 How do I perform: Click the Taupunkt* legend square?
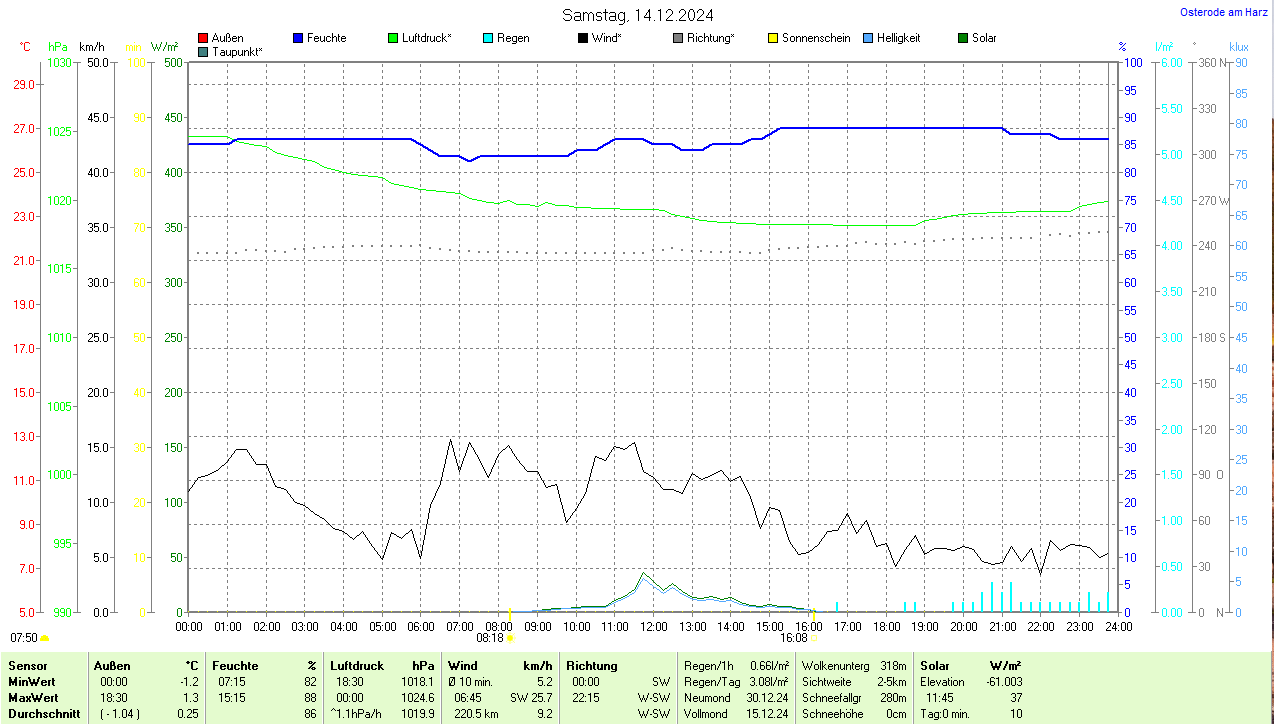pos(203,52)
